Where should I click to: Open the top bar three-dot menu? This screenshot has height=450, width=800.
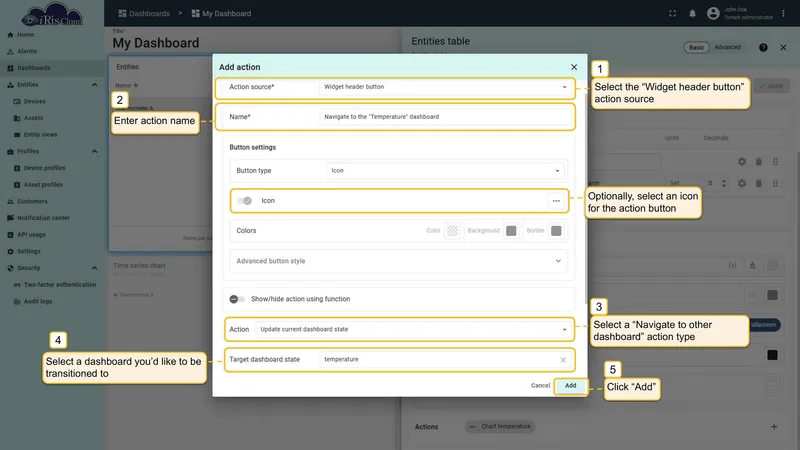pyautogui.click(x=783, y=14)
